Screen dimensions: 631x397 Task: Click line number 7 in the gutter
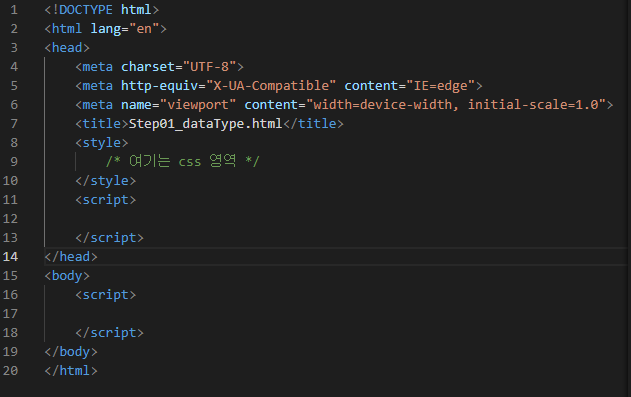coord(14,124)
